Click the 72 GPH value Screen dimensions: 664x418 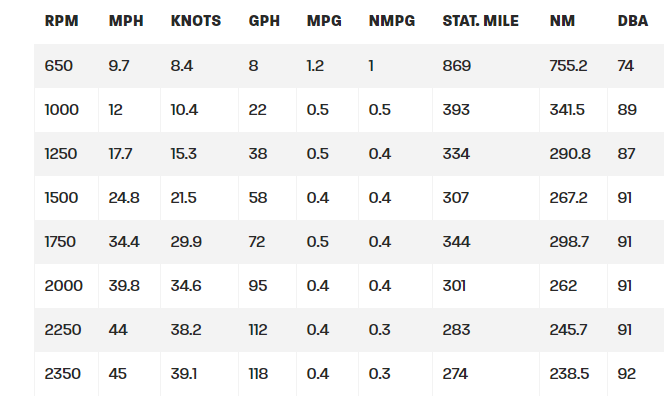pos(257,242)
